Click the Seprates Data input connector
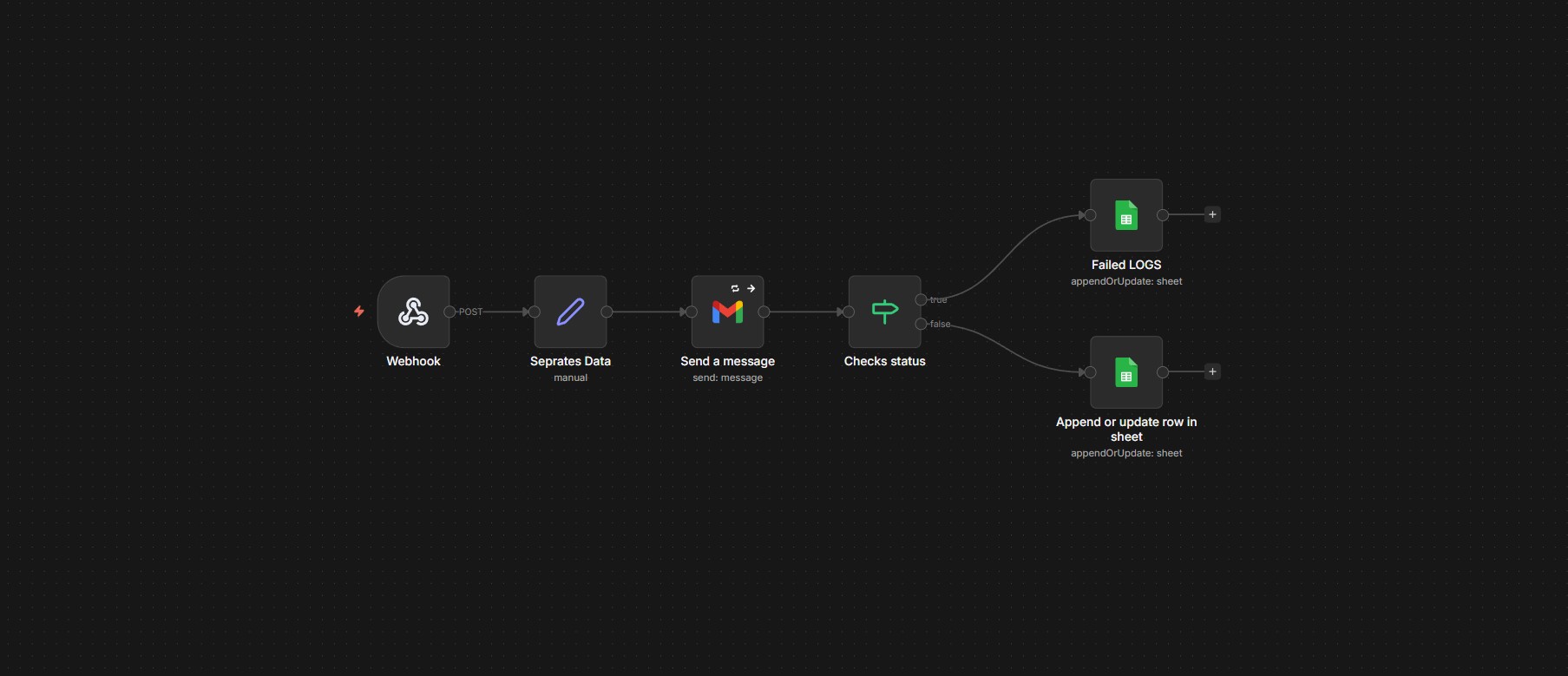This screenshot has width=1568, height=676. pyautogui.click(x=535, y=312)
